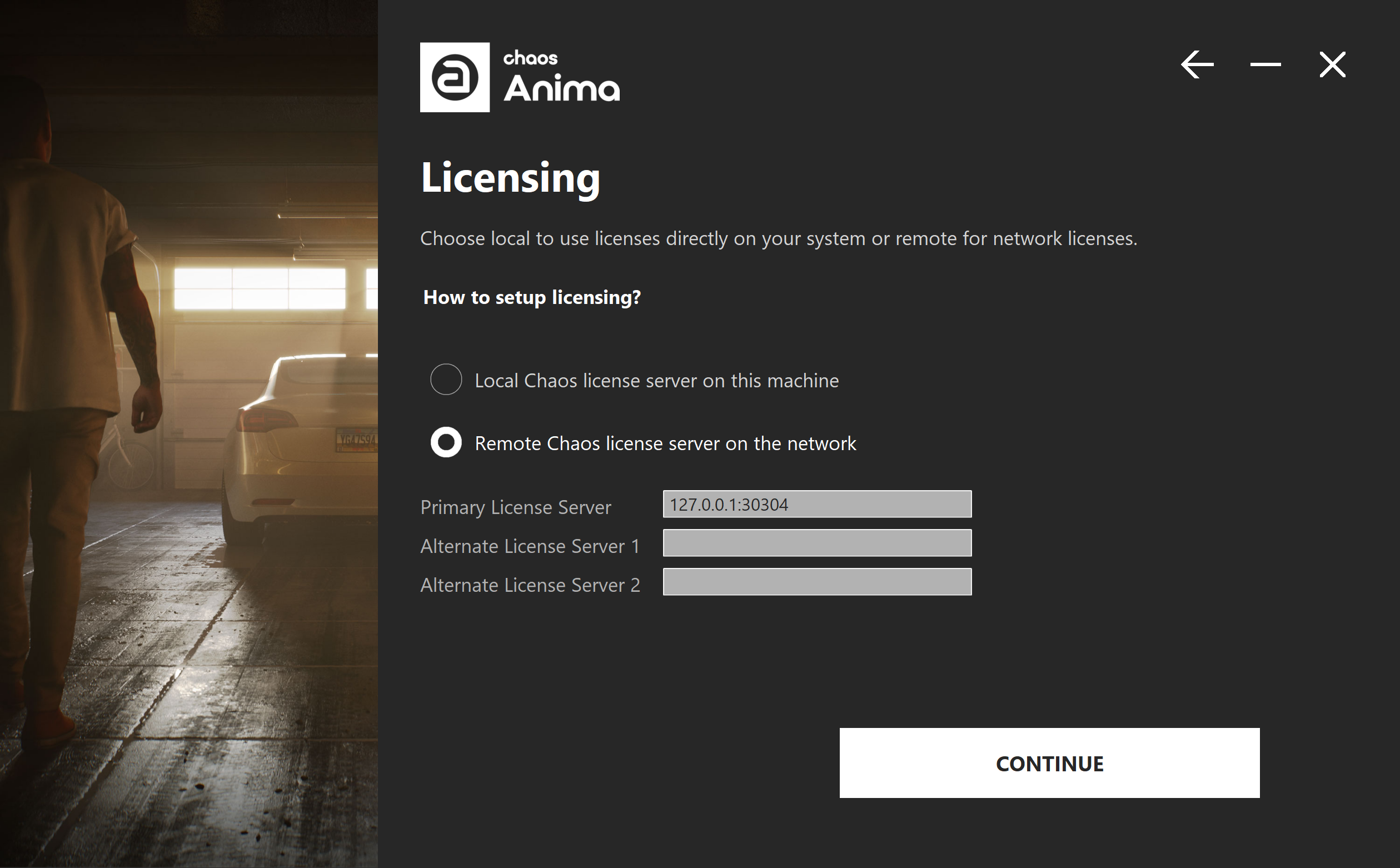Image resolution: width=1400 pixels, height=868 pixels.
Task: Click the 'Primary License Server' label
Action: pyautogui.click(x=515, y=507)
